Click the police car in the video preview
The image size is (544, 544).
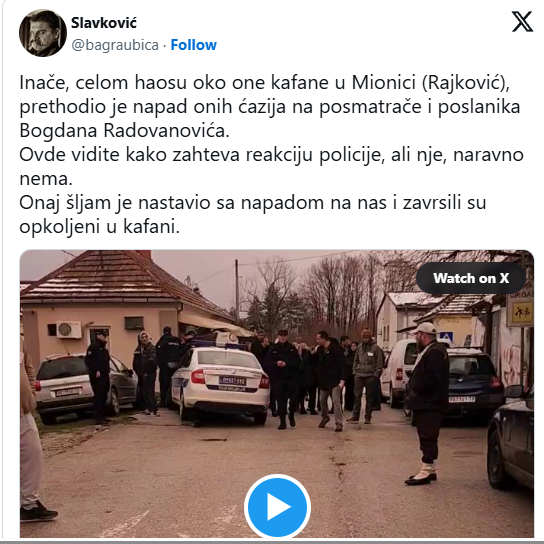pyautogui.click(x=221, y=383)
